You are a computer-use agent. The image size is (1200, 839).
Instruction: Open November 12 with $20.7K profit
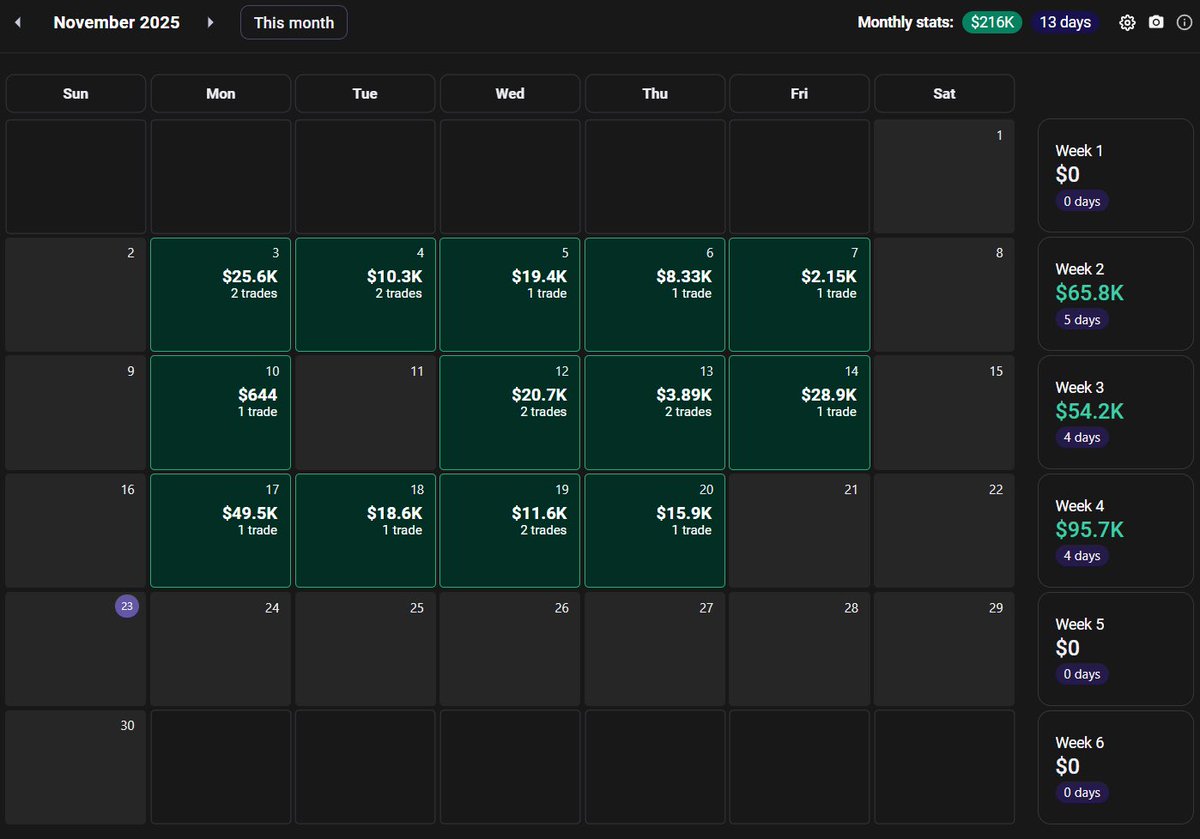click(x=510, y=412)
